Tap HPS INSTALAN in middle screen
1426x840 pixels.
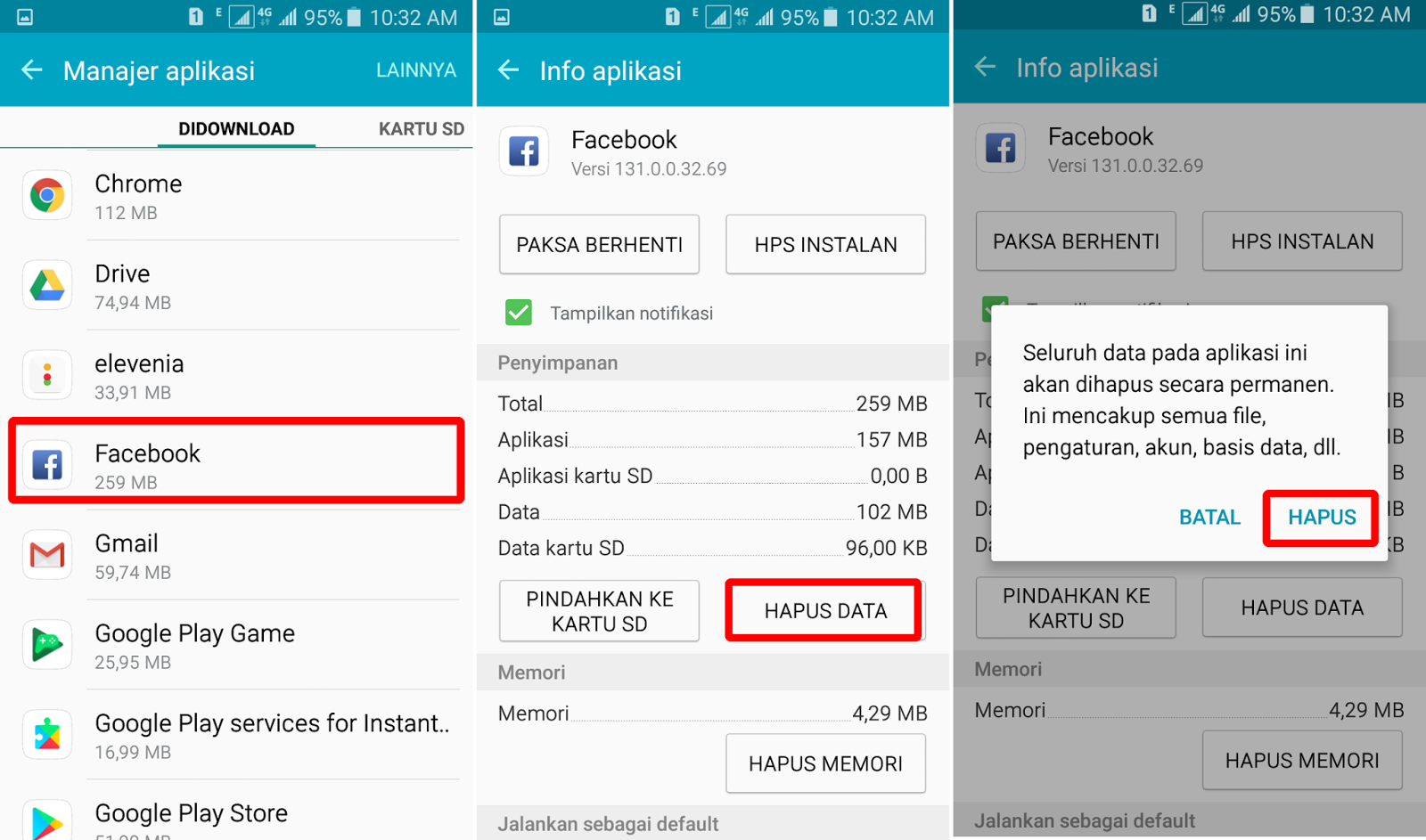825,244
